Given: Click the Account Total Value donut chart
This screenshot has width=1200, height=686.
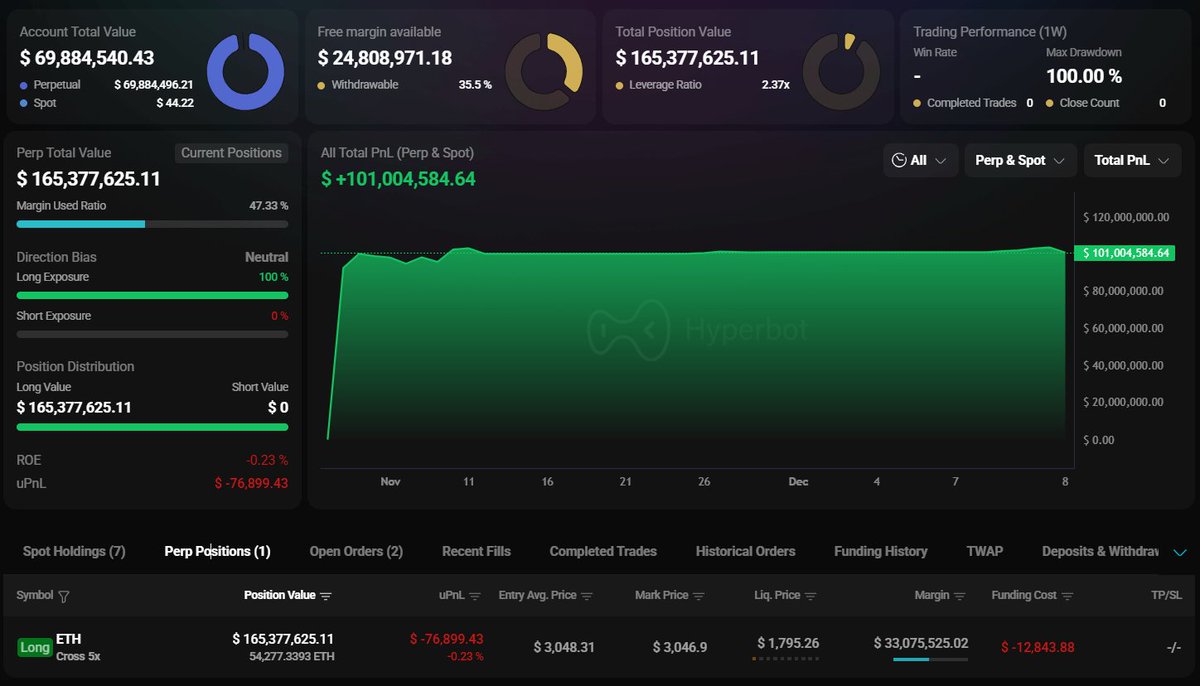Looking at the screenshot, I should click(x=245, y=71).
